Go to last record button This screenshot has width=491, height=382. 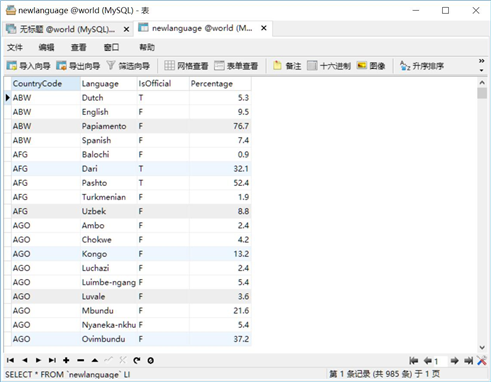tap(52, 360)
